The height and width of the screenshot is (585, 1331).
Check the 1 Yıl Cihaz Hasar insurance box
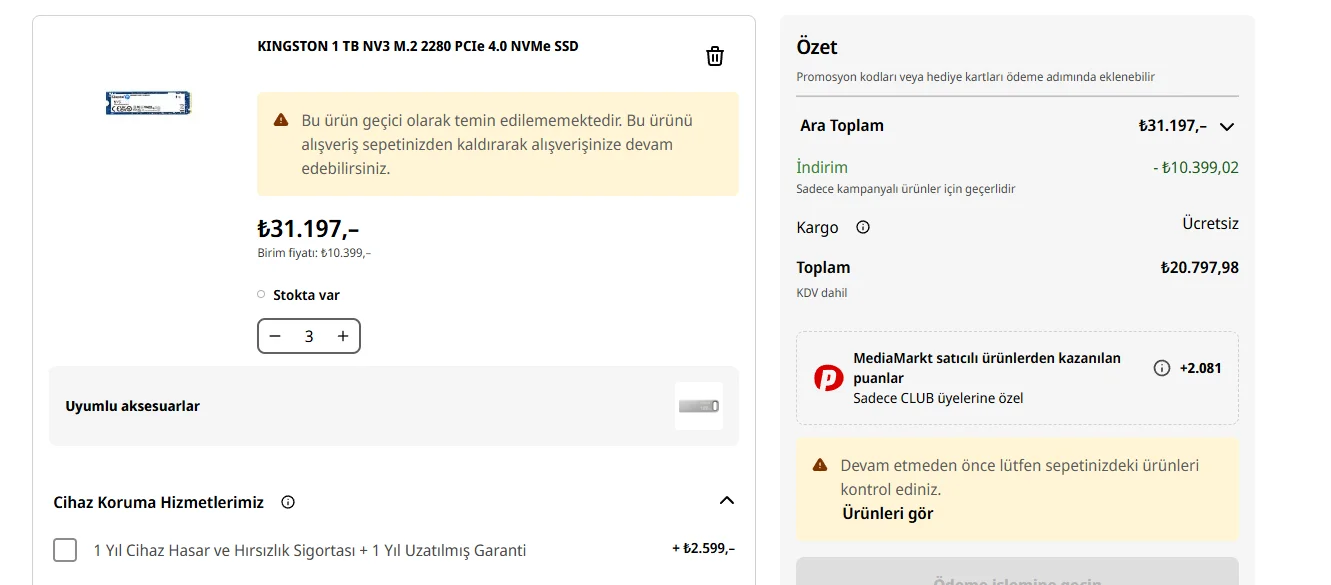tap(65, 550)
